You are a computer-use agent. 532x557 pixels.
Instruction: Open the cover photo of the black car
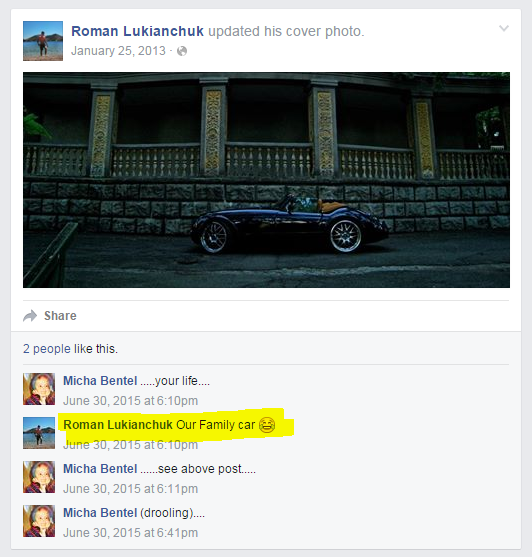[x=266, y=180]
